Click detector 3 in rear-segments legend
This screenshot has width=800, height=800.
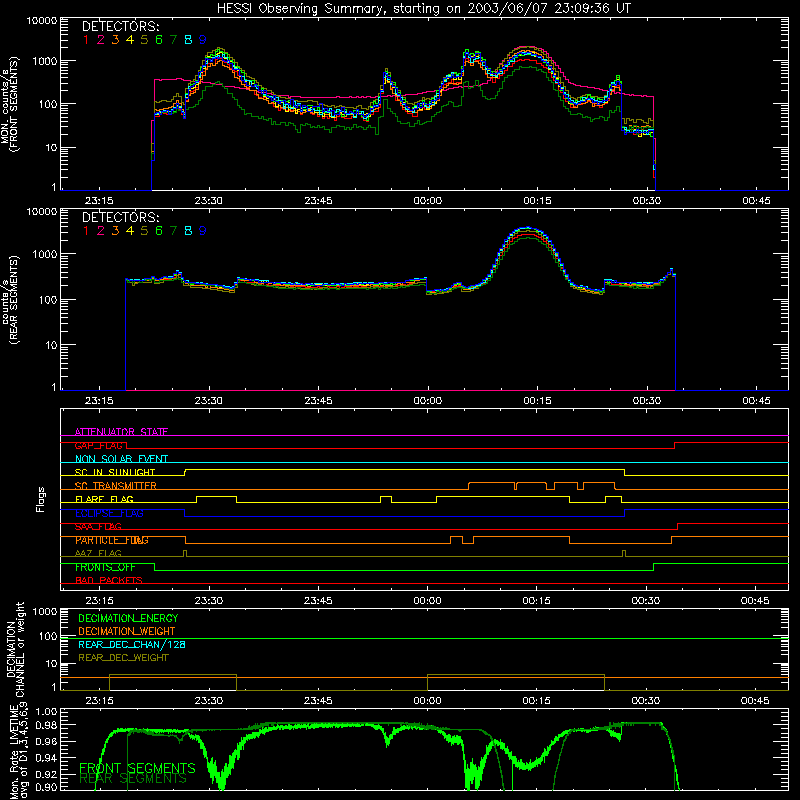pyautogui.click(x=115, y=231)
